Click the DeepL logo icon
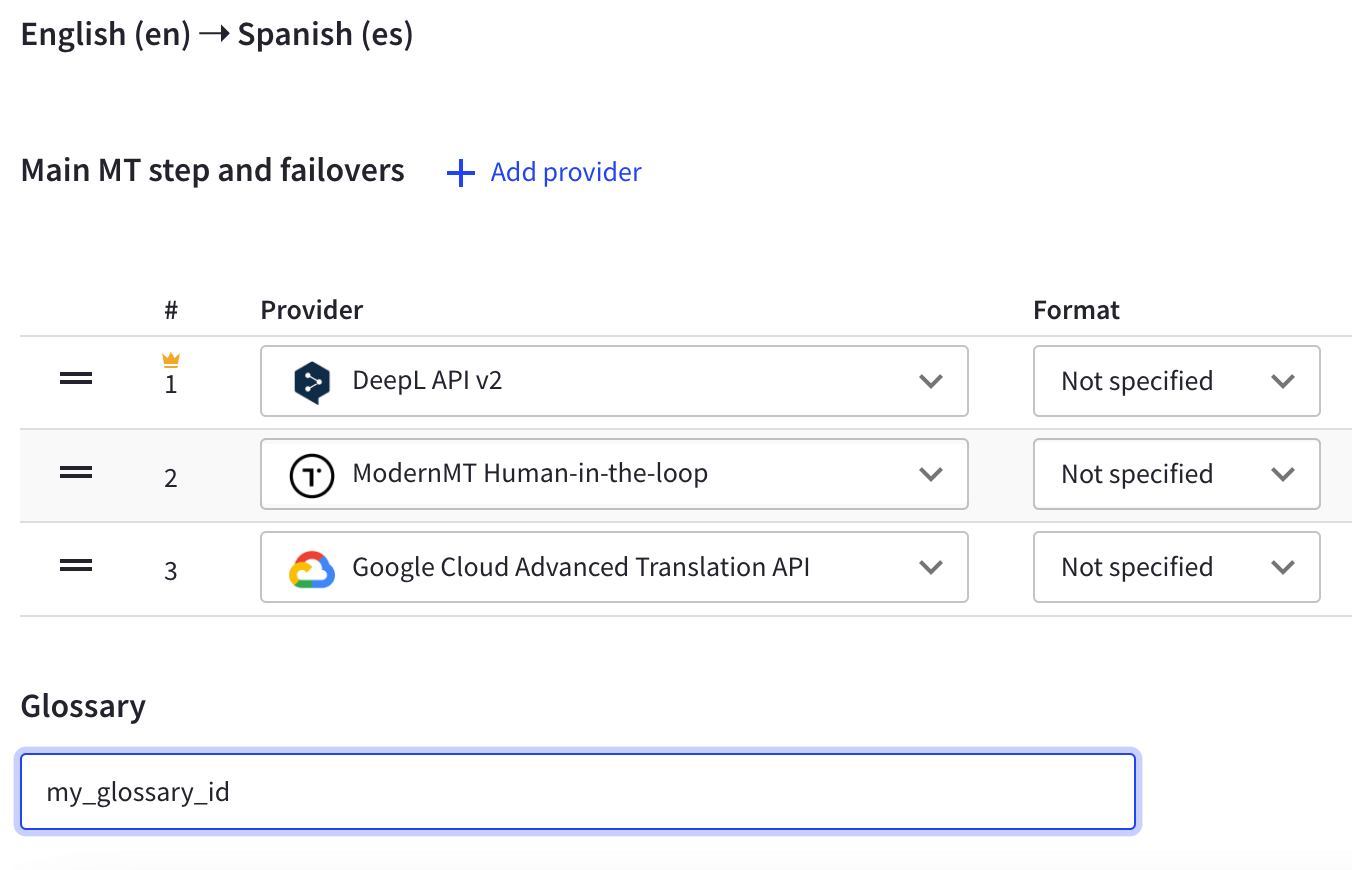 [311, 382]
